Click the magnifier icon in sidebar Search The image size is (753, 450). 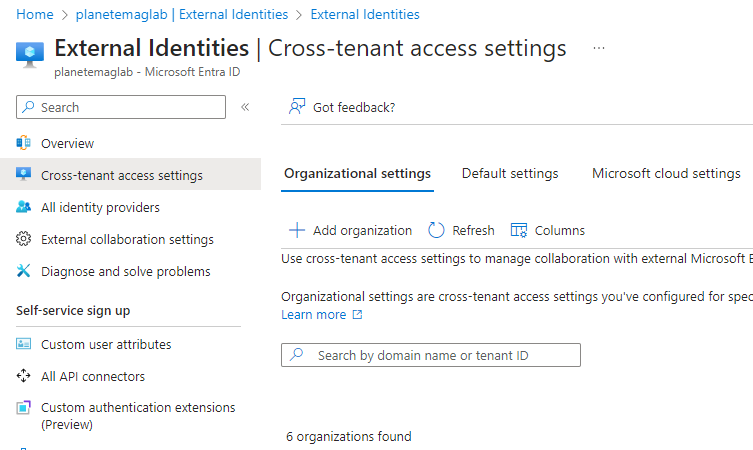coord(29,107)
